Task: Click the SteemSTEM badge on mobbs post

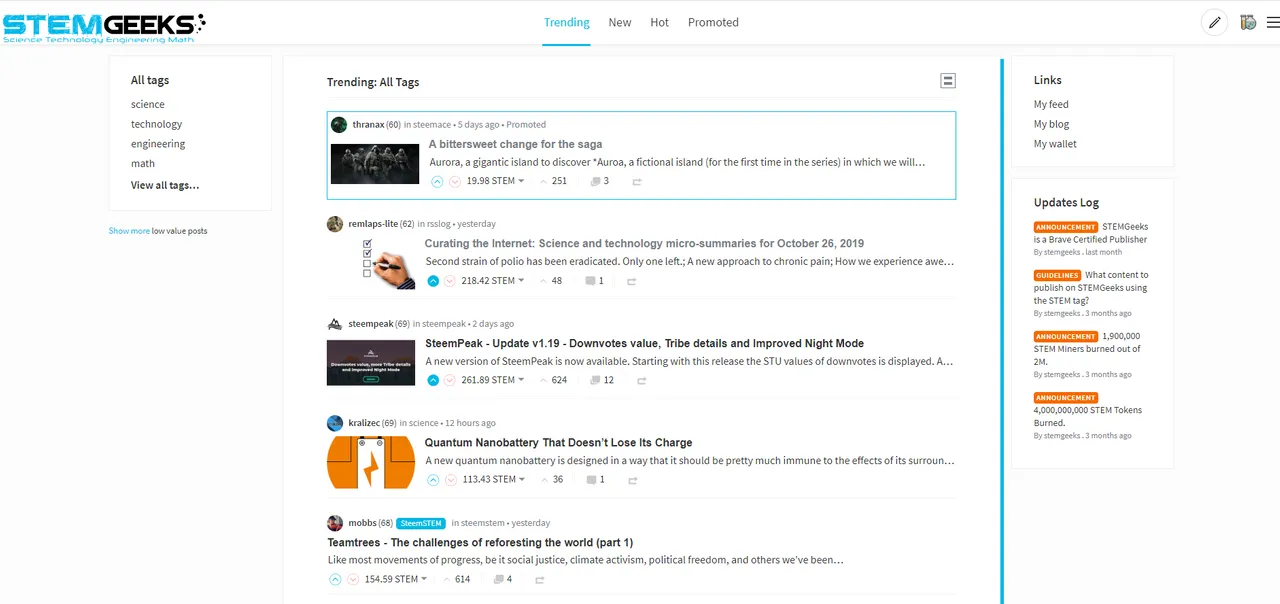Action: coord(421,523)
